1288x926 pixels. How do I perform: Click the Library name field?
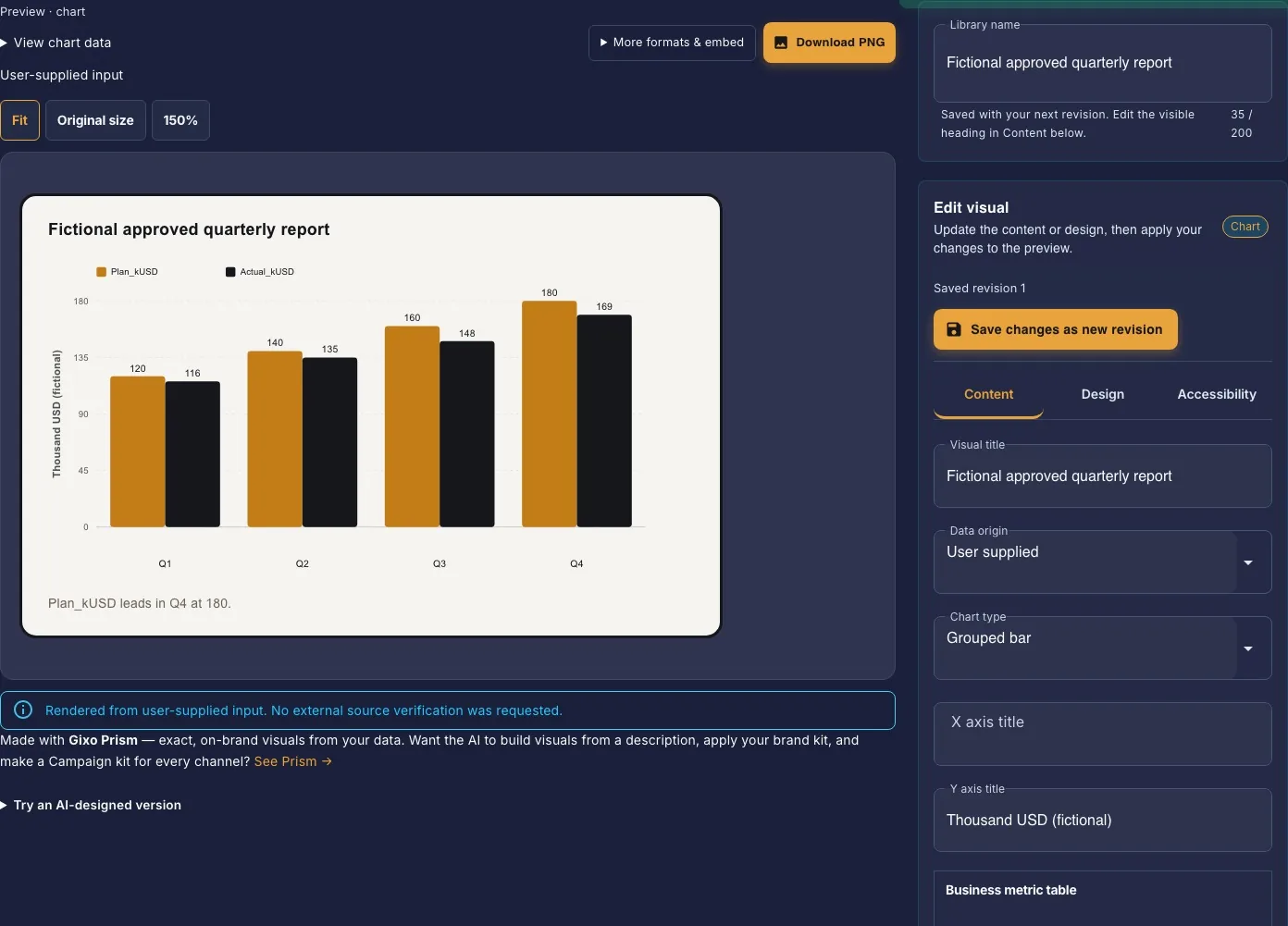pos(1102,63)
